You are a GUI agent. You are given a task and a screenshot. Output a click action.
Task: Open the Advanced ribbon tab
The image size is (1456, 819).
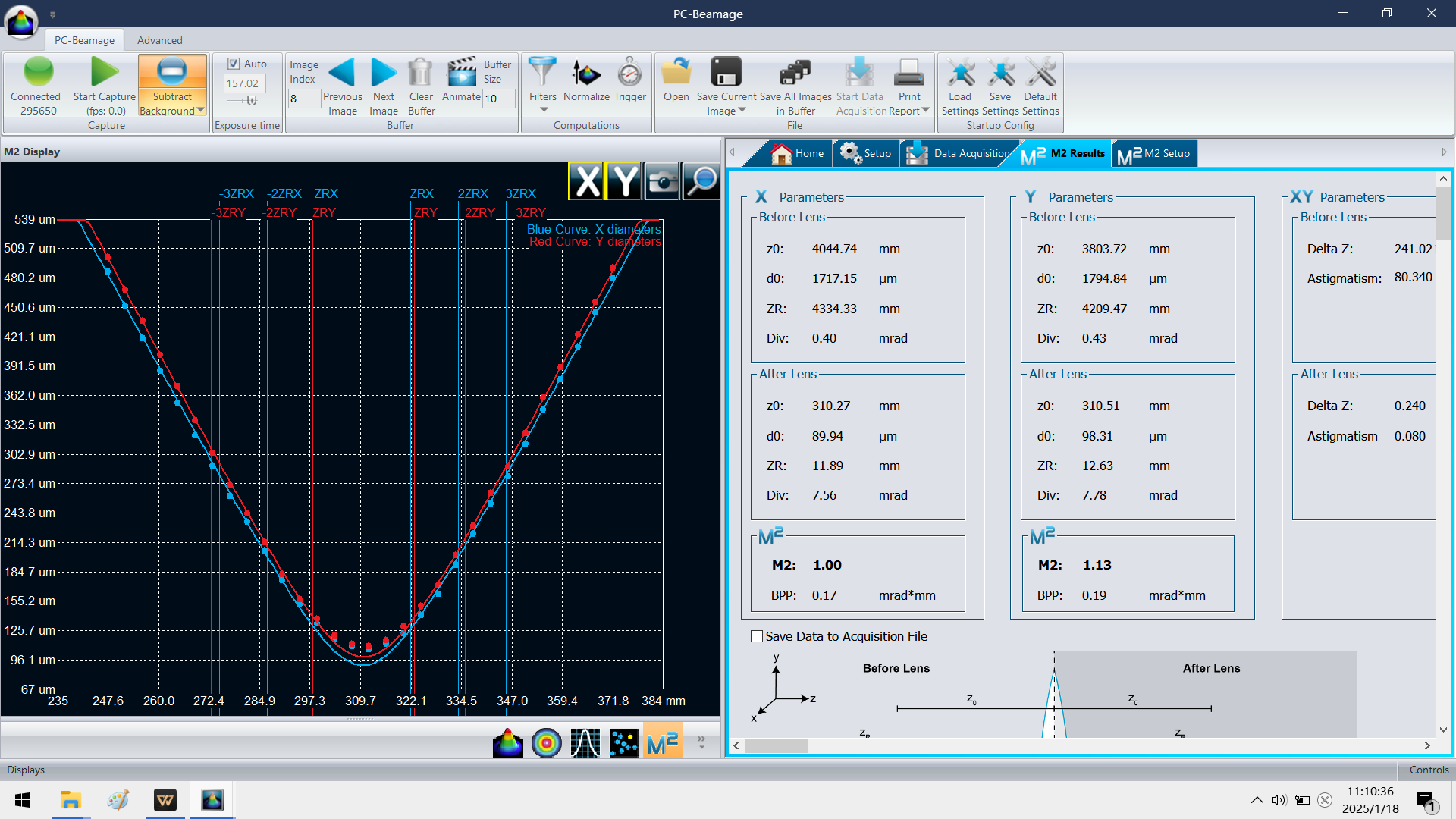[x=159, y=40]
